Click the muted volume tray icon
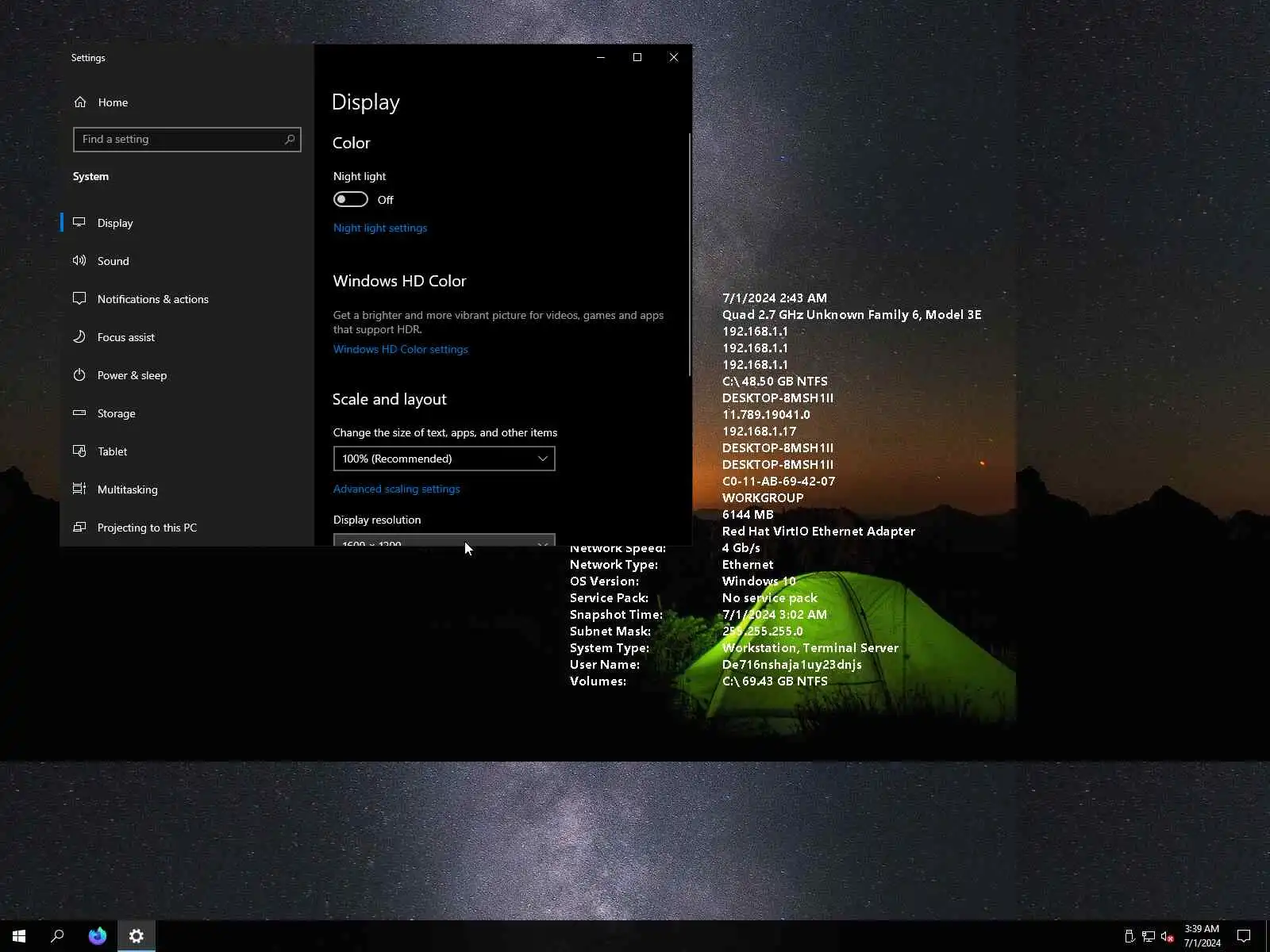This screenshot has width=1270, height=952. 1168,937
